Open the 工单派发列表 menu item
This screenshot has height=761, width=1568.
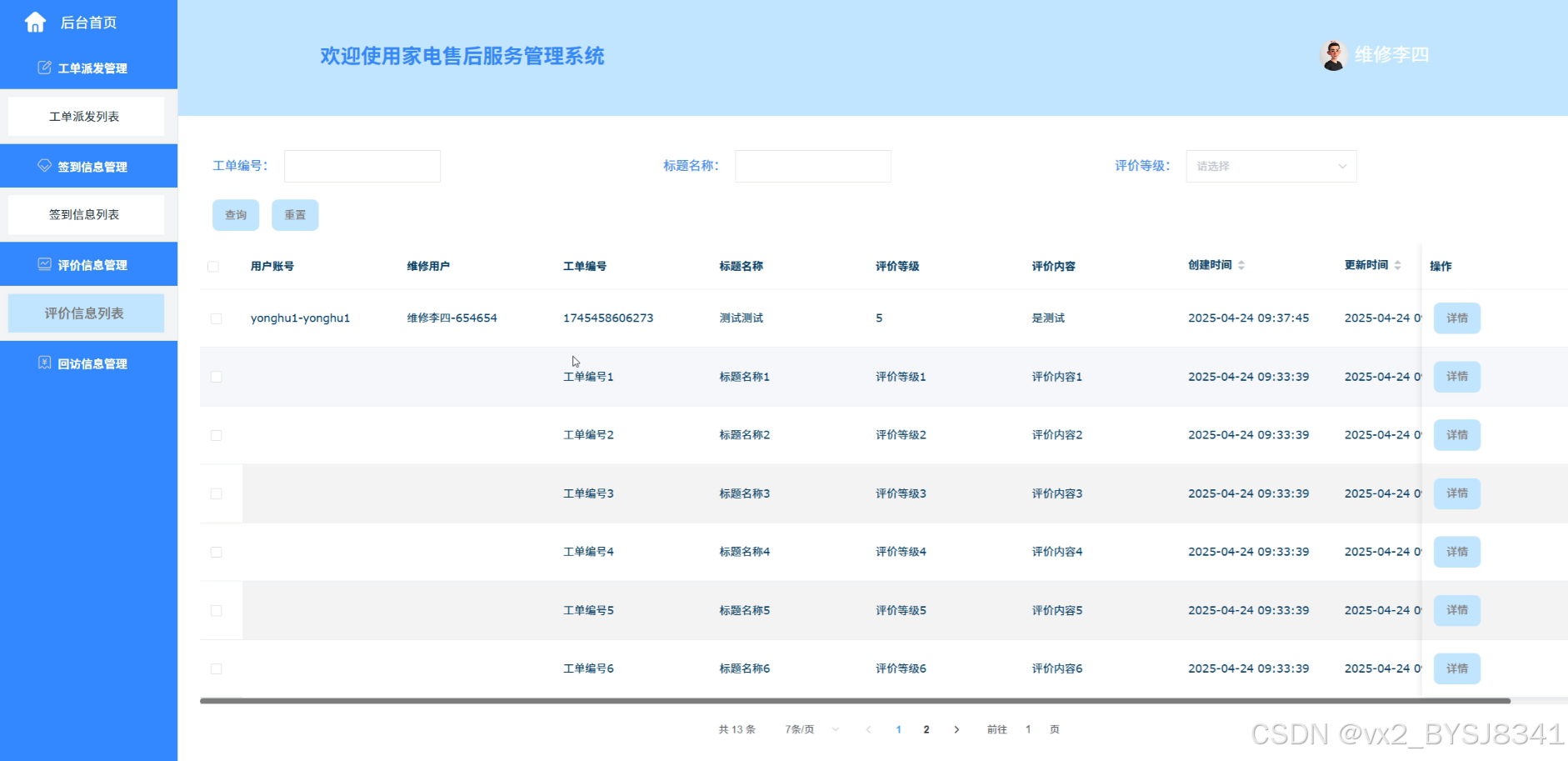(x=86, y=117)
